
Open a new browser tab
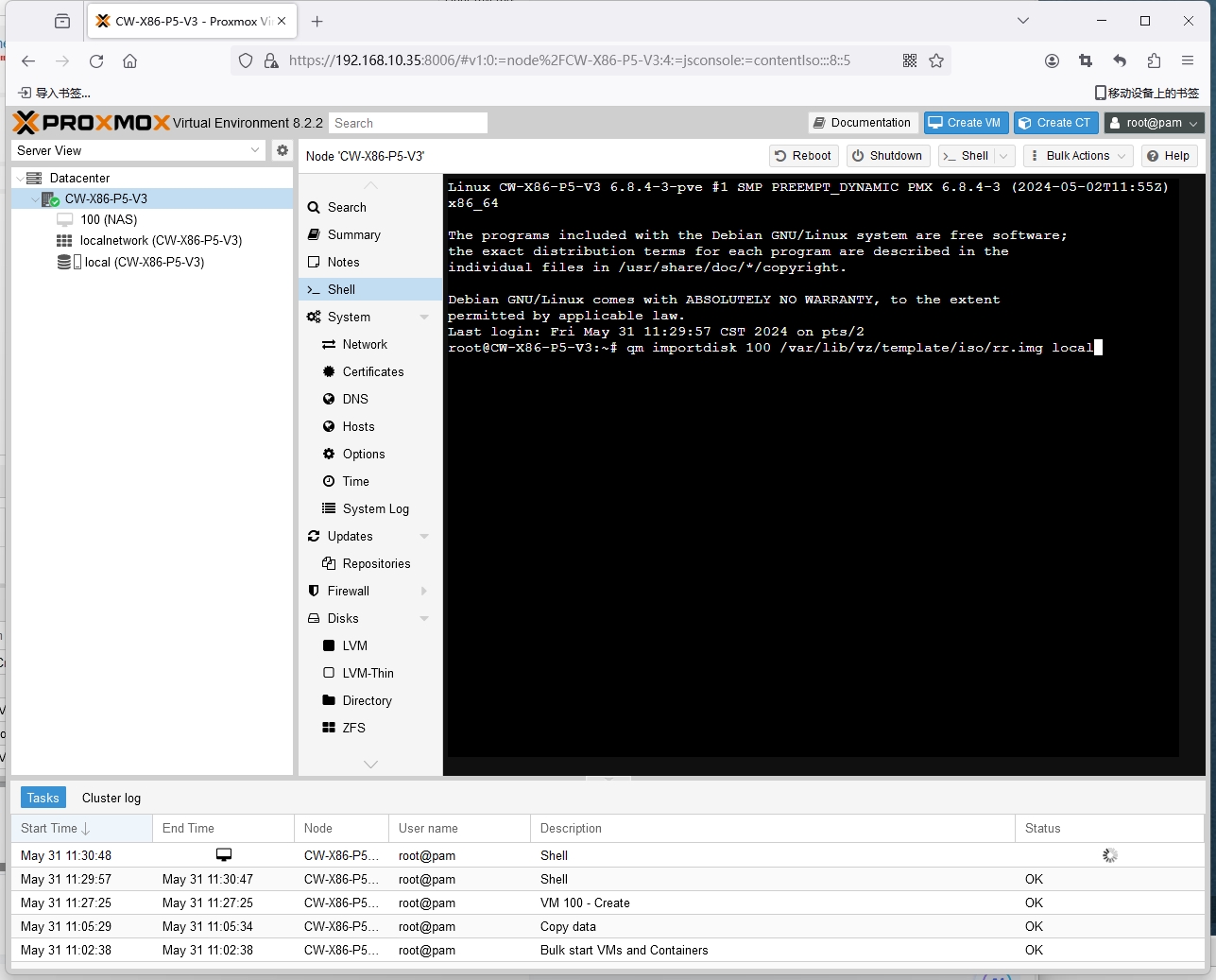tap(317, 21)
